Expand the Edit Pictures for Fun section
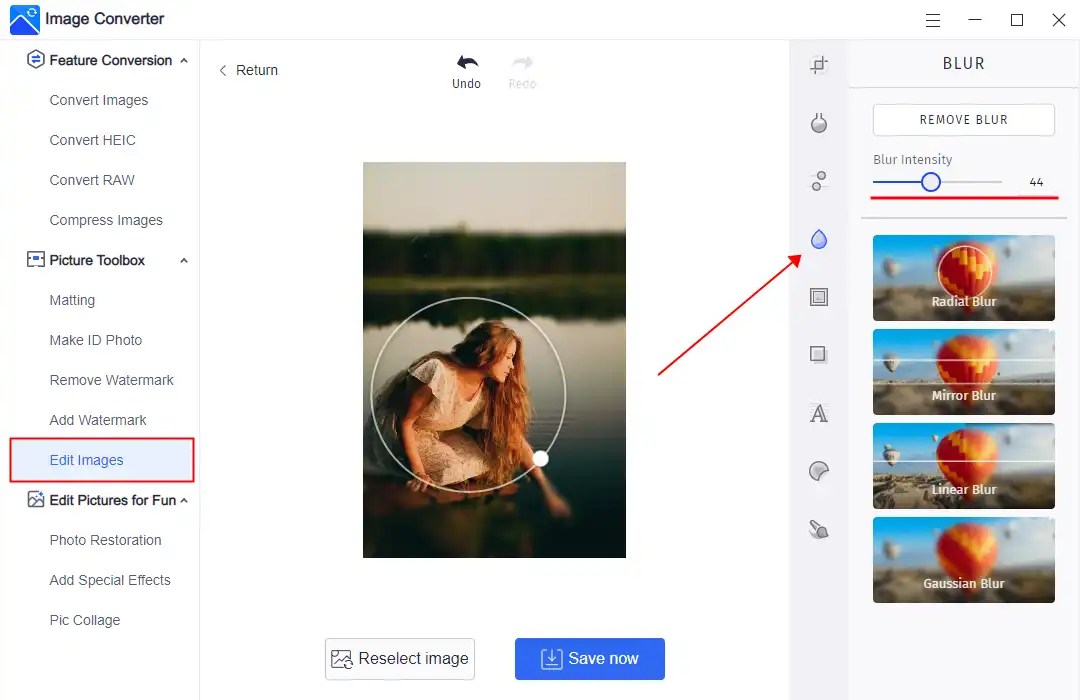 point(183,500)
